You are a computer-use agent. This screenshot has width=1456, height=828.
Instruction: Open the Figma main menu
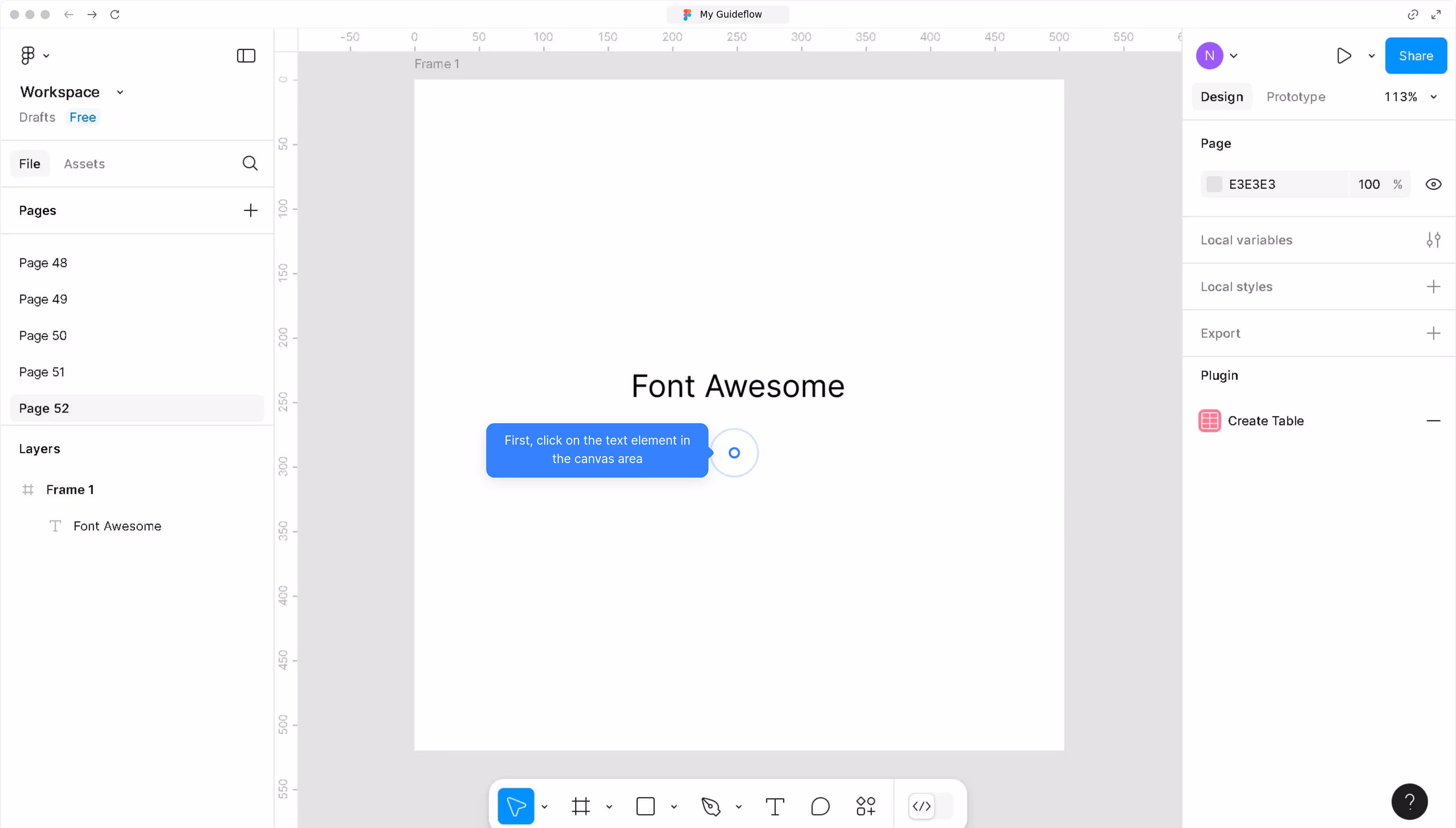pyautogui.click(x=27, y=54)
